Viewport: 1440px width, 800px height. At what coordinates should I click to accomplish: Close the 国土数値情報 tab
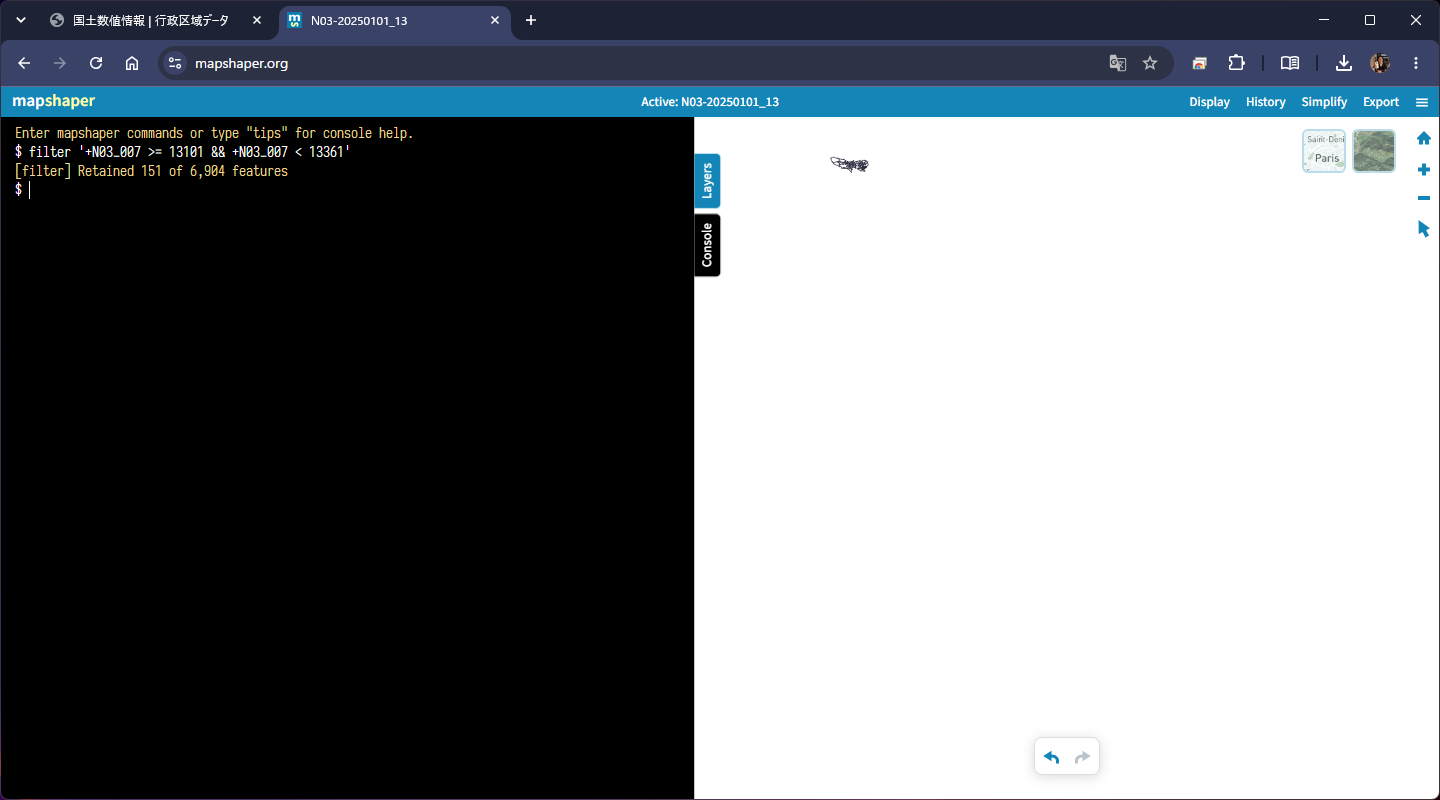click(x=257, y=20)
